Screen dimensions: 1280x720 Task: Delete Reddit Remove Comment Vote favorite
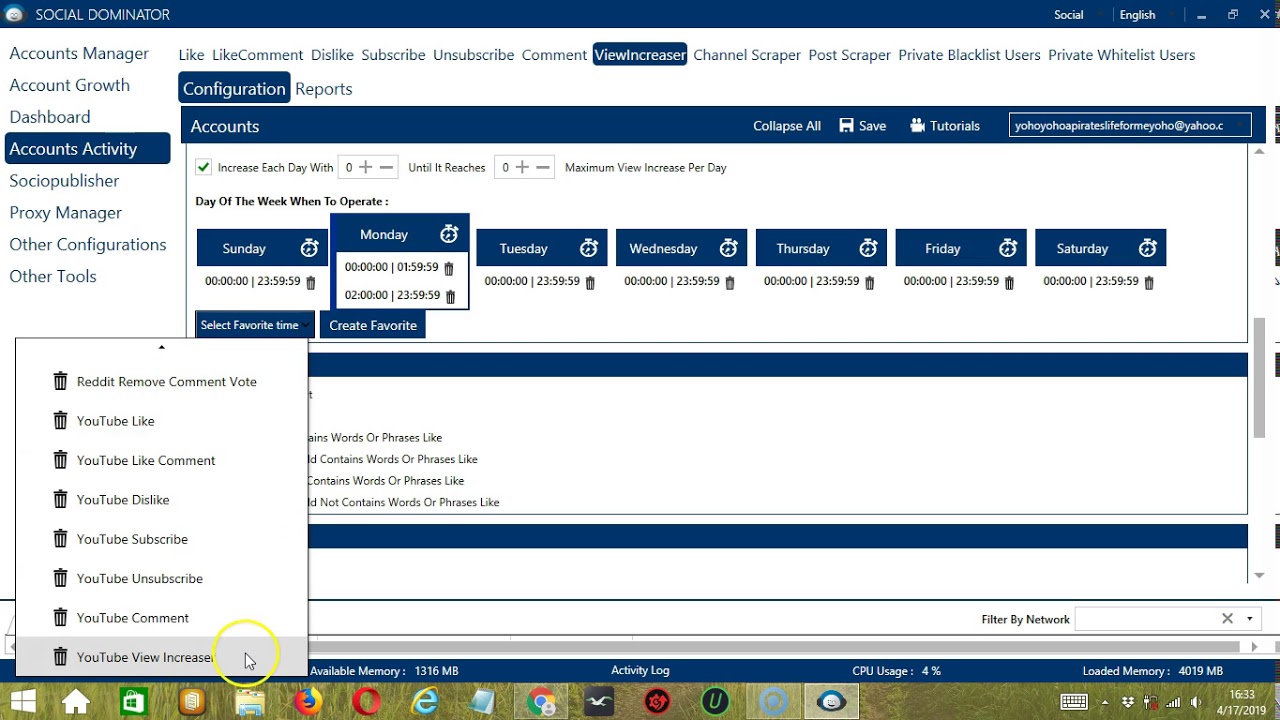pyautogui.click(x=60, y=381)
